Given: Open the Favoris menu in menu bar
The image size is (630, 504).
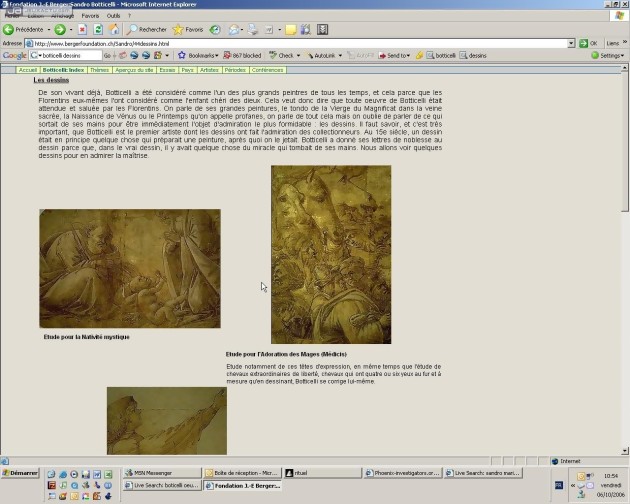Looking at the screenshot, I should [90, 16].
